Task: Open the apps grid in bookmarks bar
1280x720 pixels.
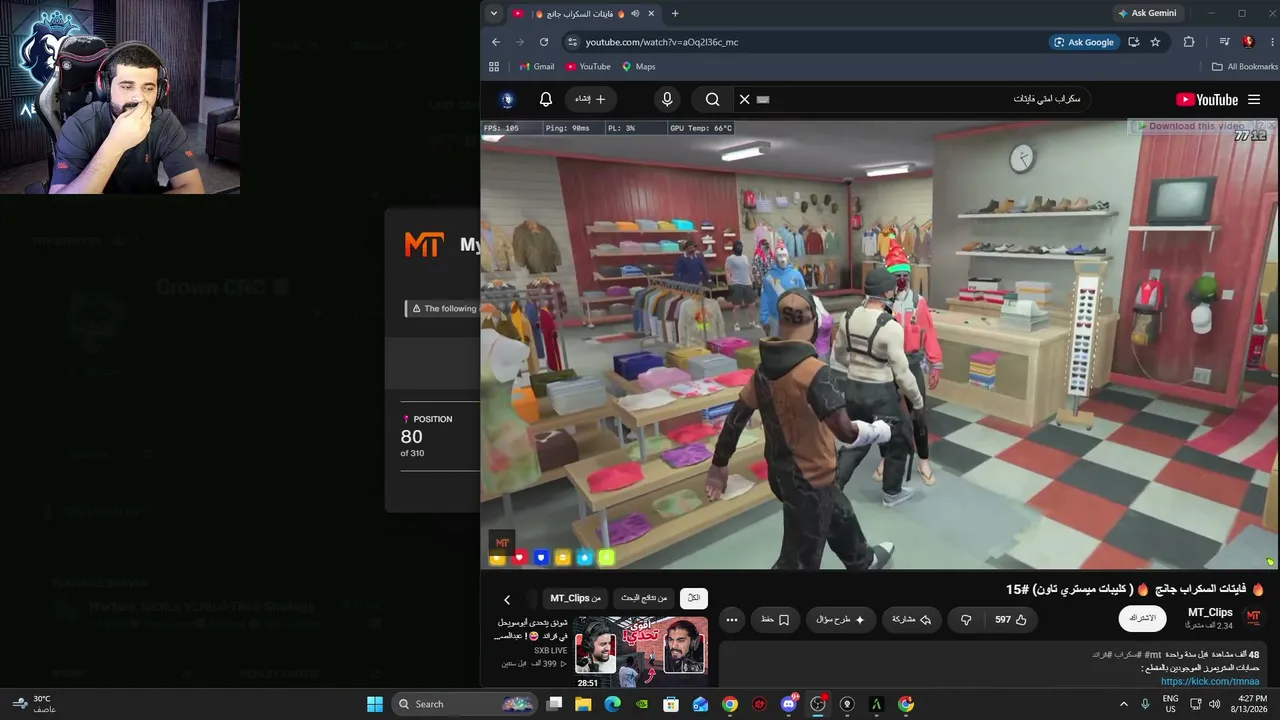Action: coord(493,67)
